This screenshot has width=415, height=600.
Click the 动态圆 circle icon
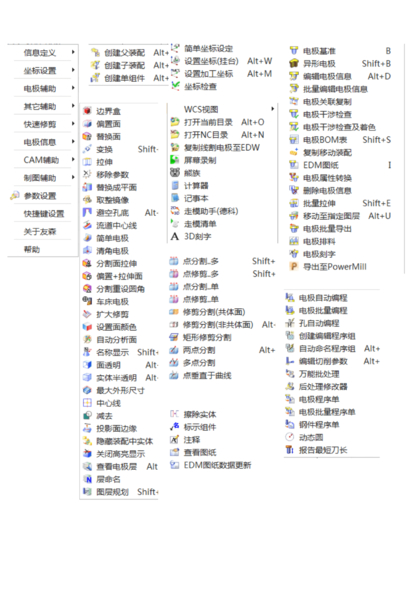point(290,437)
